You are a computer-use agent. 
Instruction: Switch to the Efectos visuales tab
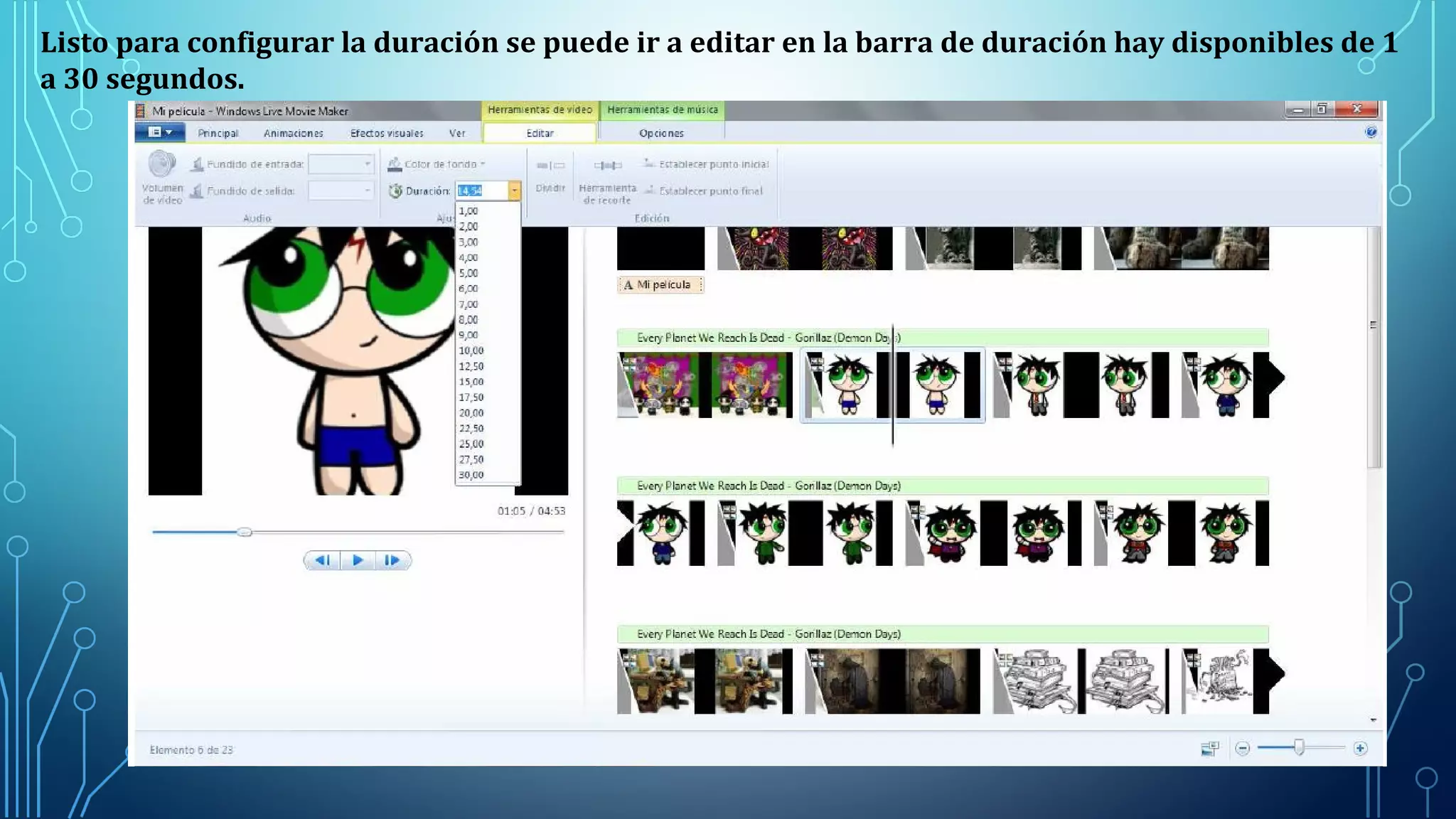387,133
